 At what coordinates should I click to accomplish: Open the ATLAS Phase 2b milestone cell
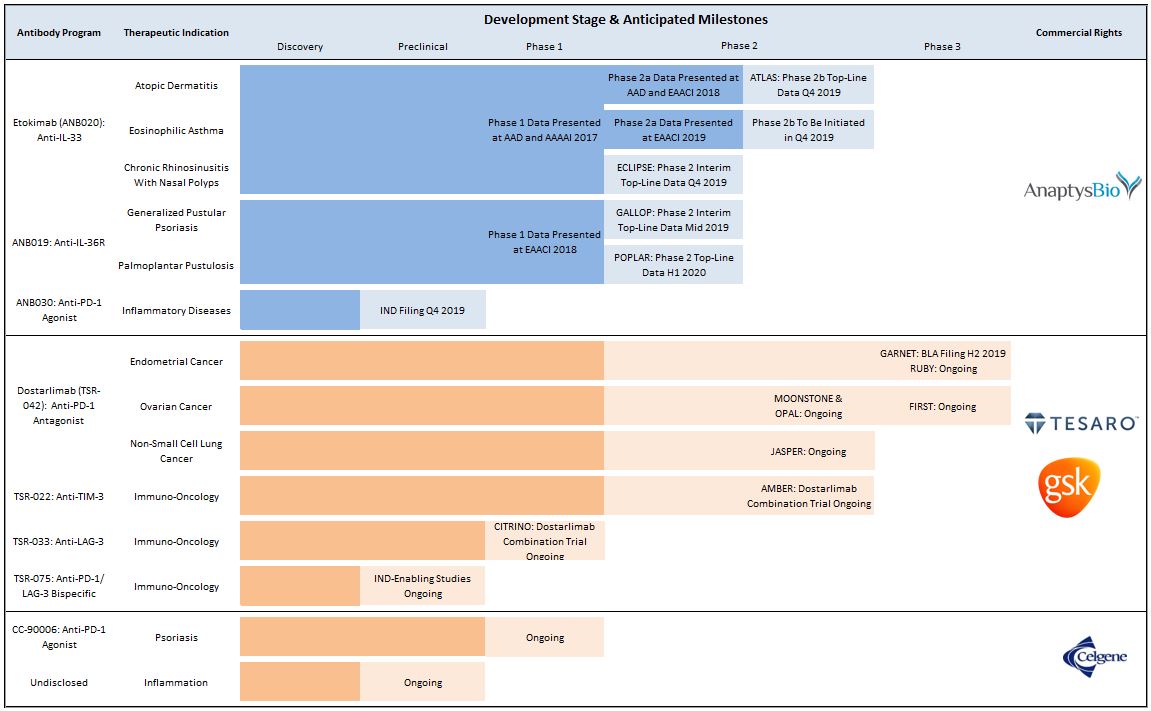807,84
